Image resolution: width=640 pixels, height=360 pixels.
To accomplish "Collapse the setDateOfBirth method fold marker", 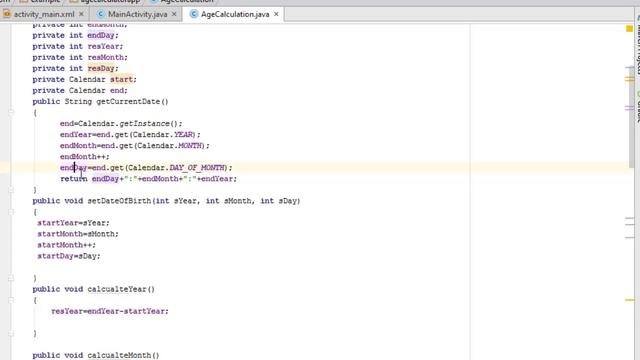I will pos(11,212).
